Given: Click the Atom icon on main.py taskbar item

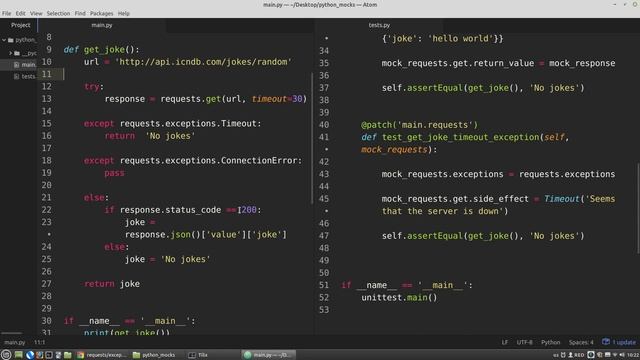Looking at the screenshot, I should click(247, 355).
